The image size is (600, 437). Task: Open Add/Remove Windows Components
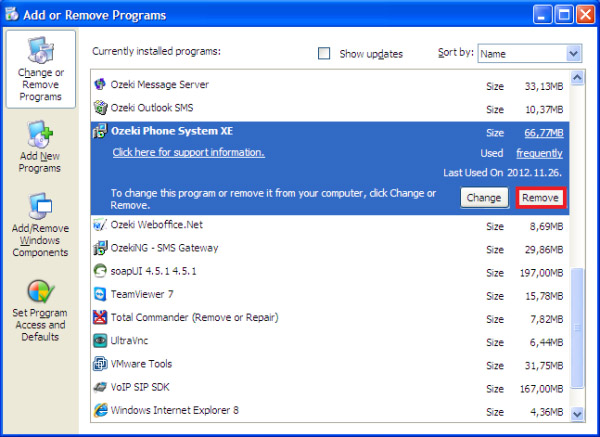[x=40, y=225]
